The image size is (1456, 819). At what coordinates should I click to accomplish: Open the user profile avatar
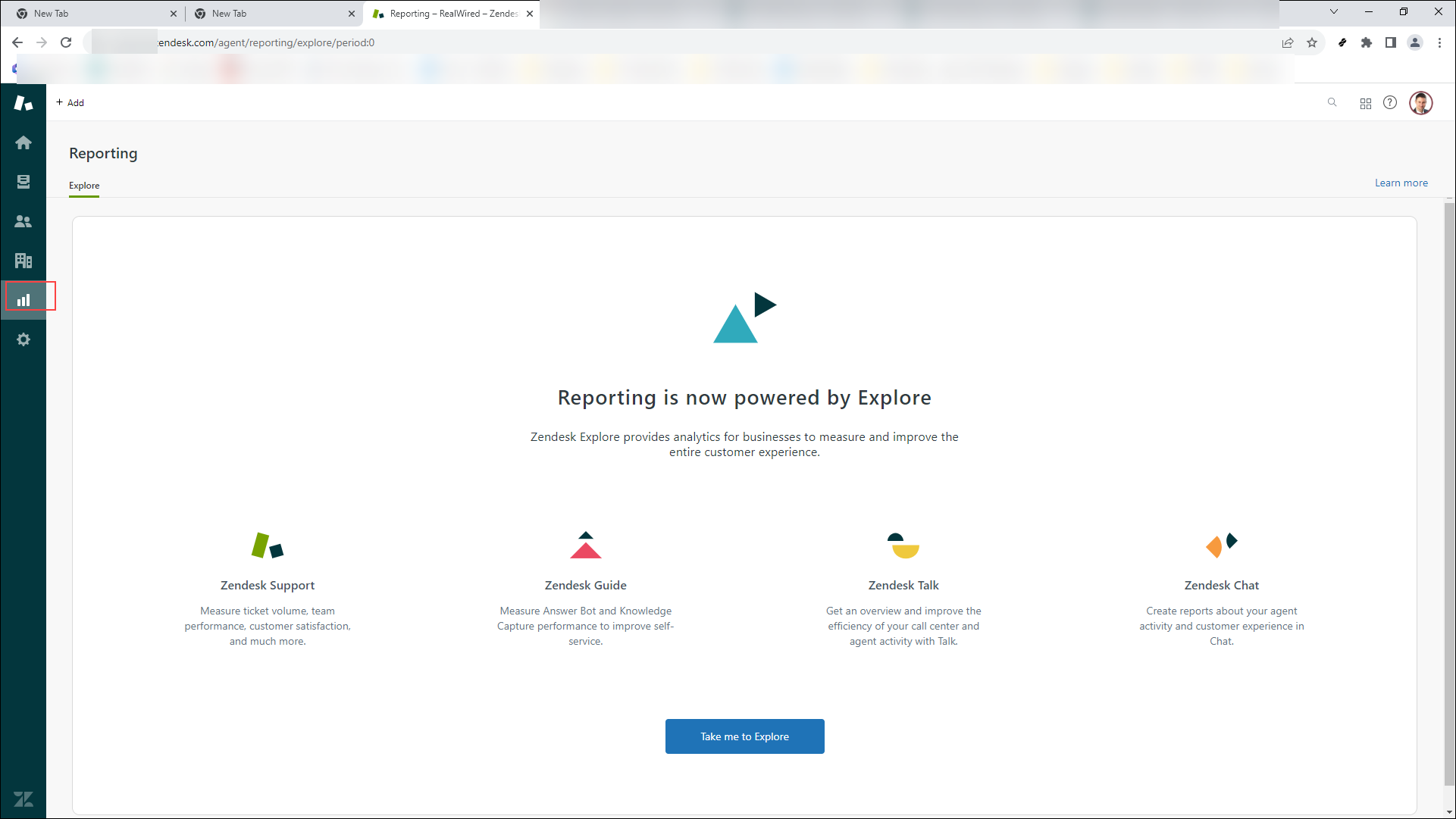tap(1420, 103)
